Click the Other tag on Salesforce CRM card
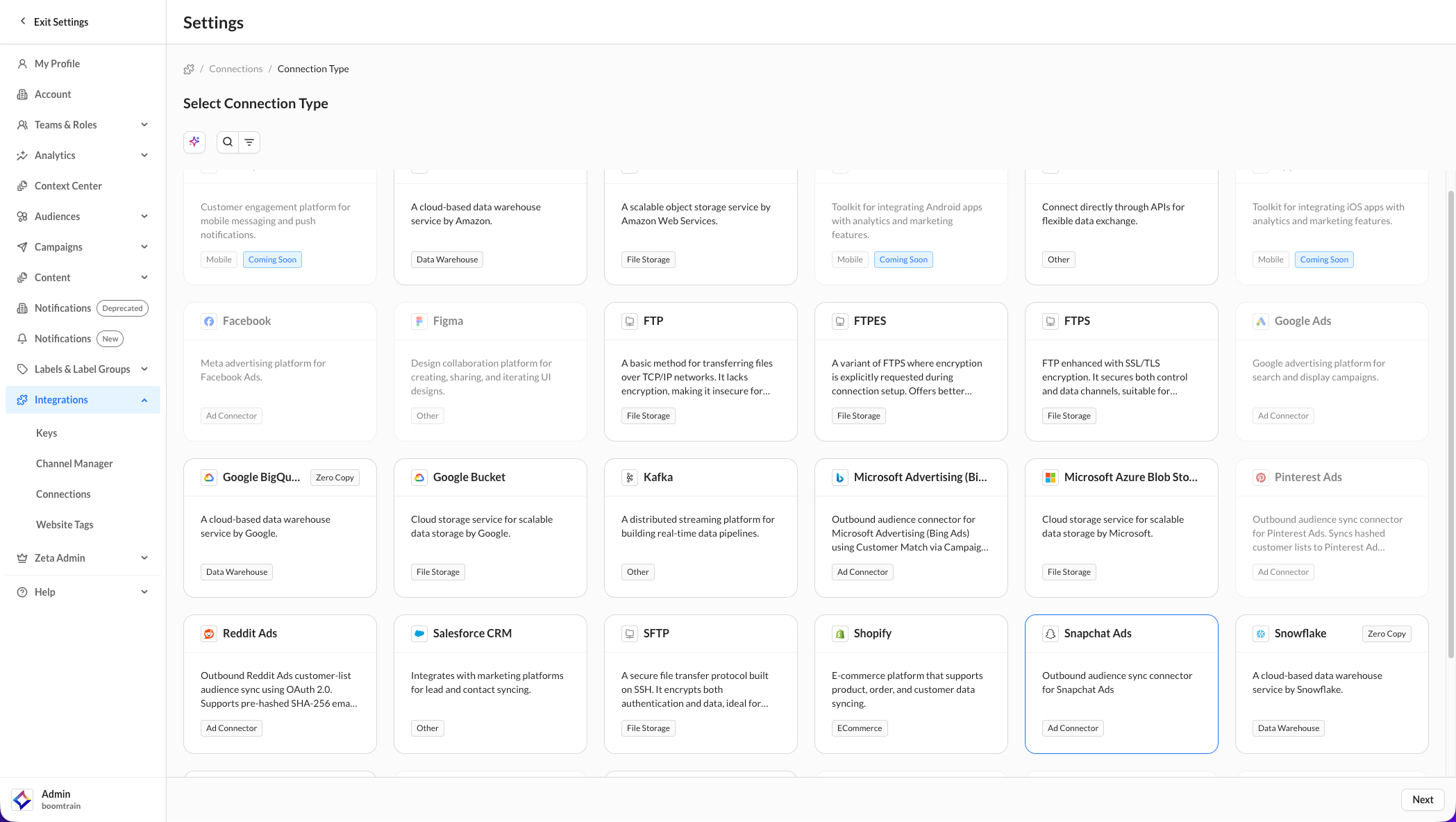The image size is (1456, 822). click(427, 728)
